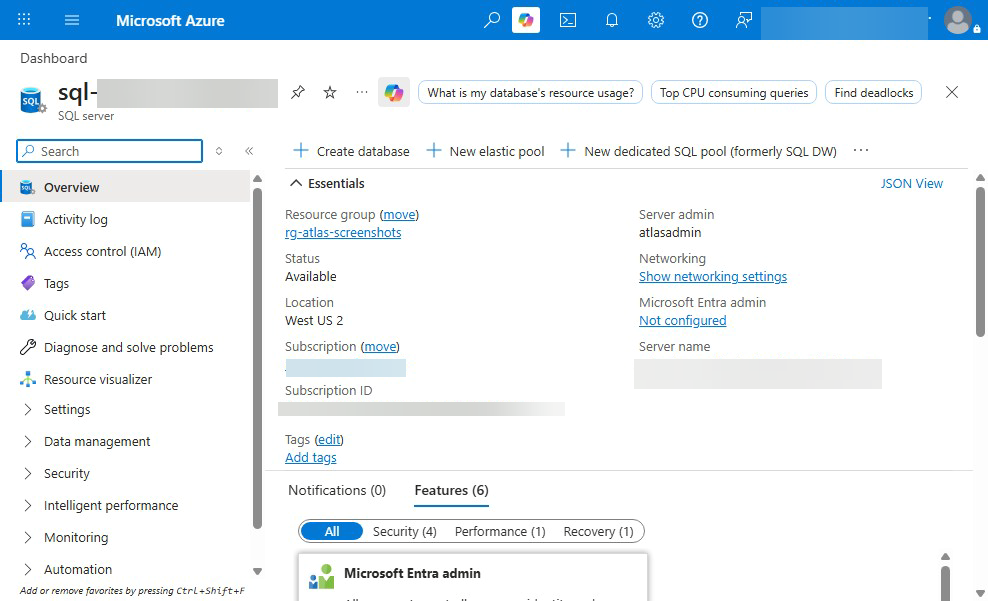Collapse the Essentials section

326,183
